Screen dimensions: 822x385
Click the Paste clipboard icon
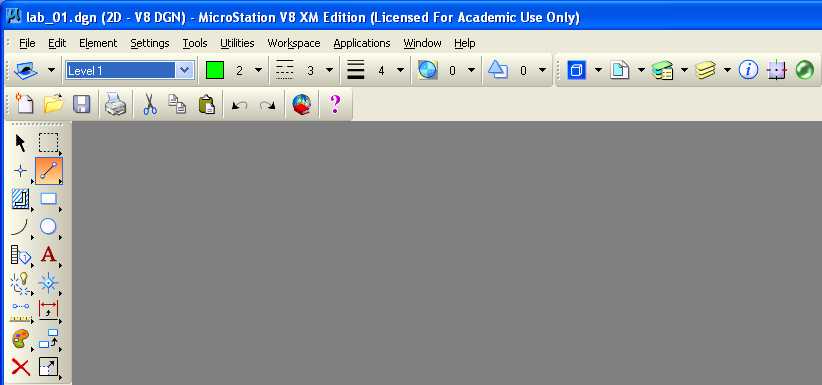coord(207,104)
